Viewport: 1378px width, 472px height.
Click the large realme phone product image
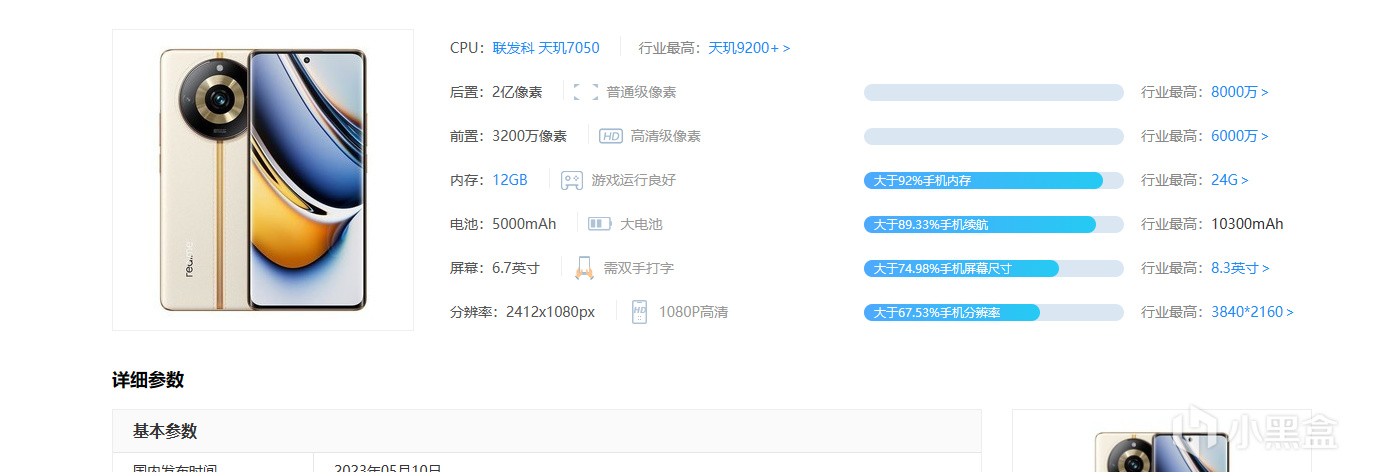(x=263, y=180)
